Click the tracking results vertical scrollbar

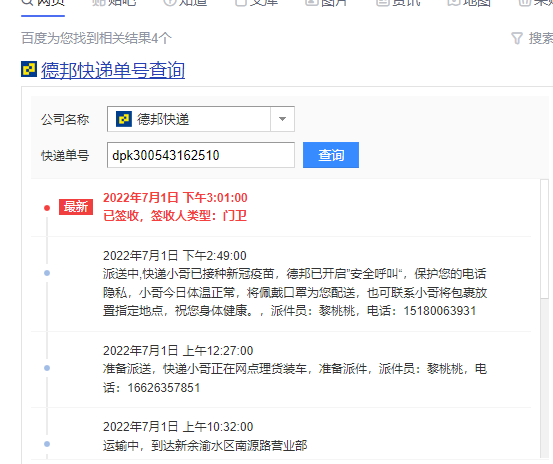[545, 239]
